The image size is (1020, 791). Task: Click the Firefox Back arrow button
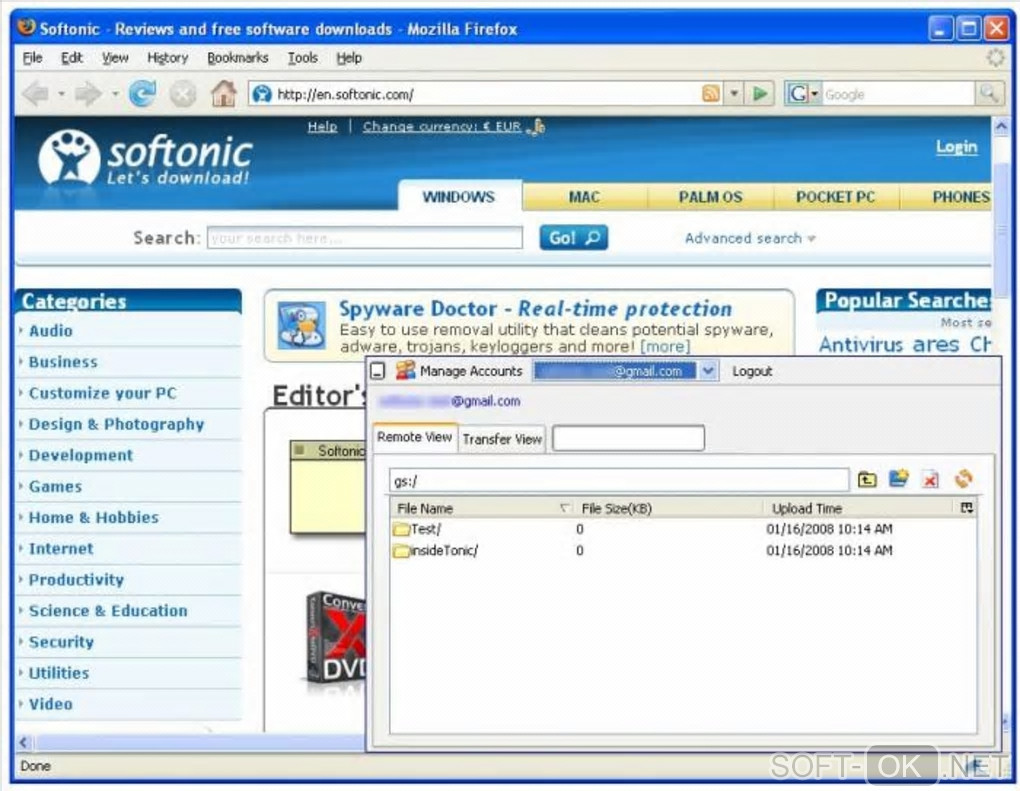point(36,94)
